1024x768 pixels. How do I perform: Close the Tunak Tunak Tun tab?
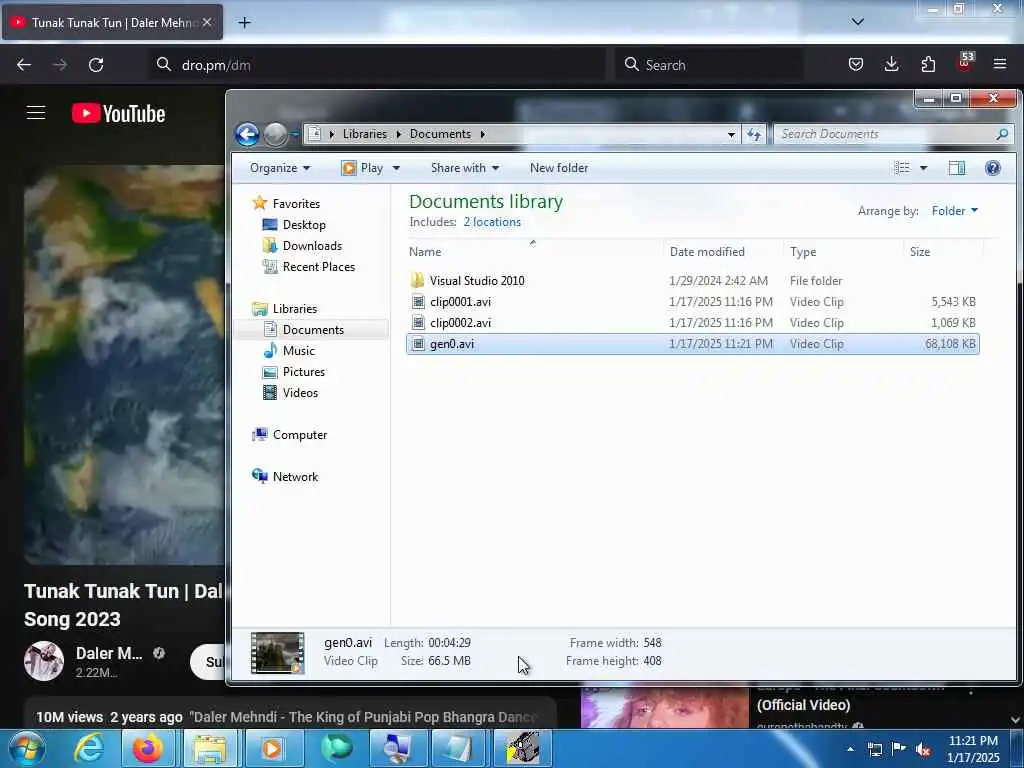coord(206,22)
